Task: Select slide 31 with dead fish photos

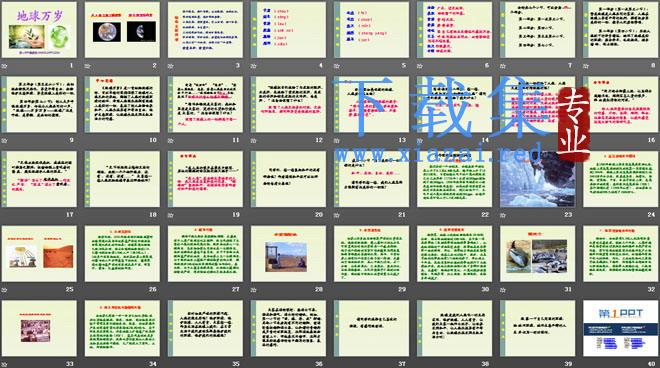Action: point(538,254)
